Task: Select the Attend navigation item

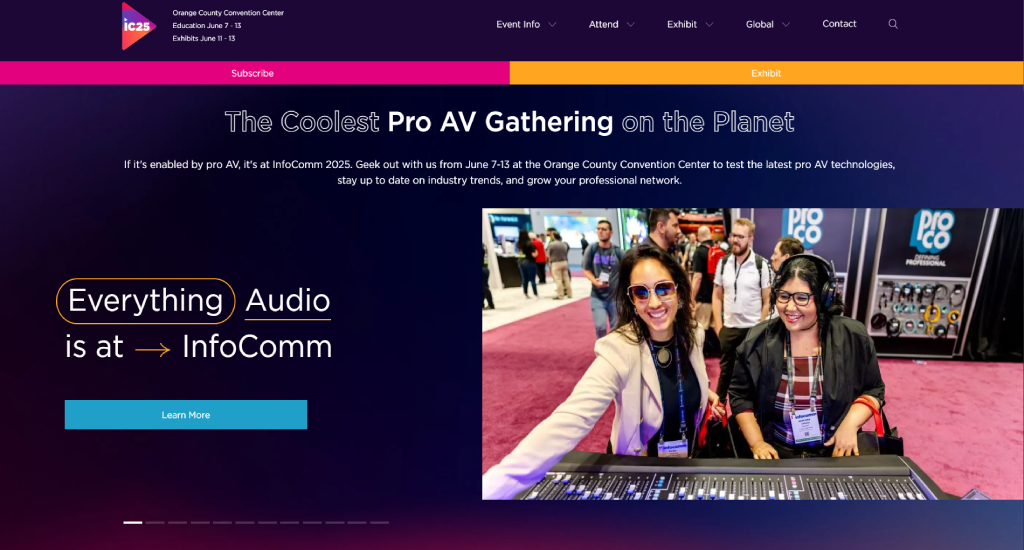Action: click(603, 24)
